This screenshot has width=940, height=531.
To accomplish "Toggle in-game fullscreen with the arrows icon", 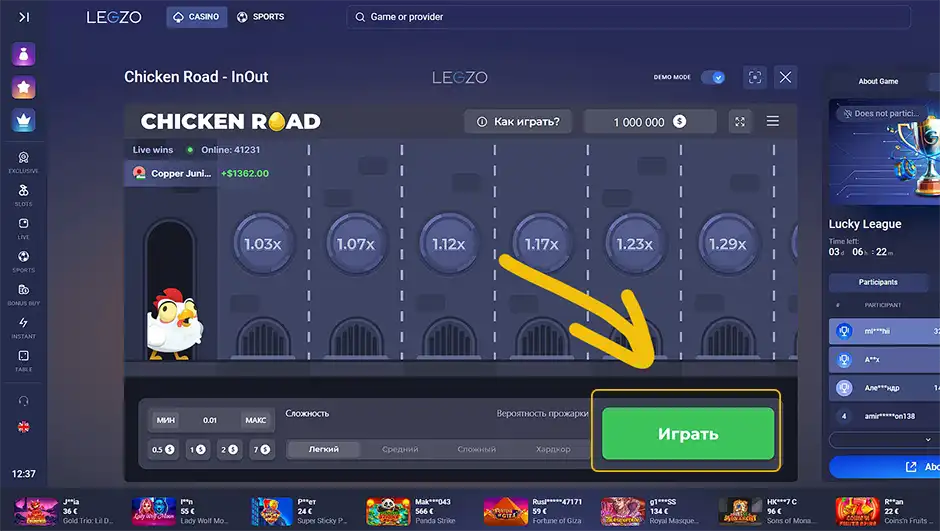I will 740,122.
